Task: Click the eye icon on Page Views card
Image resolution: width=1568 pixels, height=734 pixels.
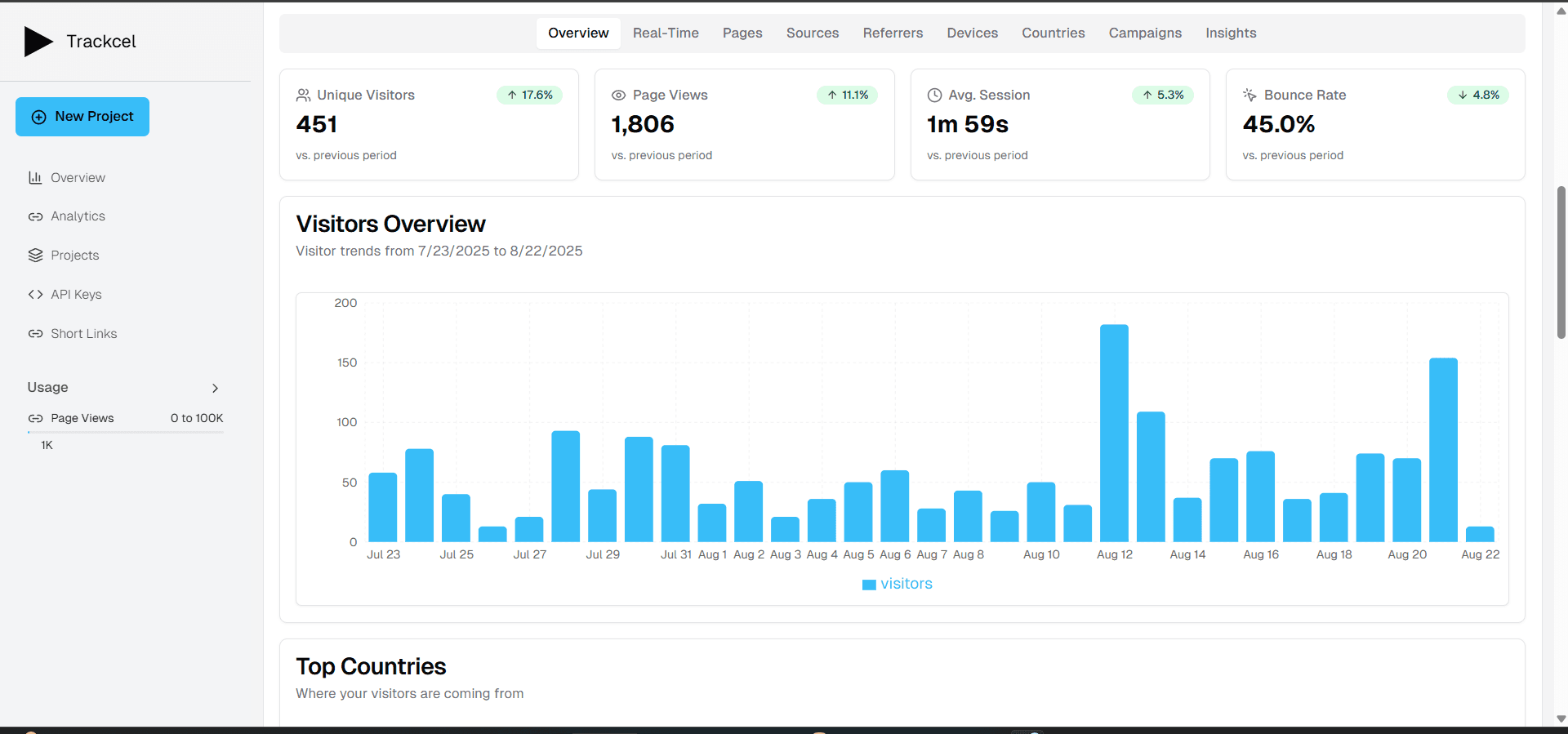Action: [618, 96]
